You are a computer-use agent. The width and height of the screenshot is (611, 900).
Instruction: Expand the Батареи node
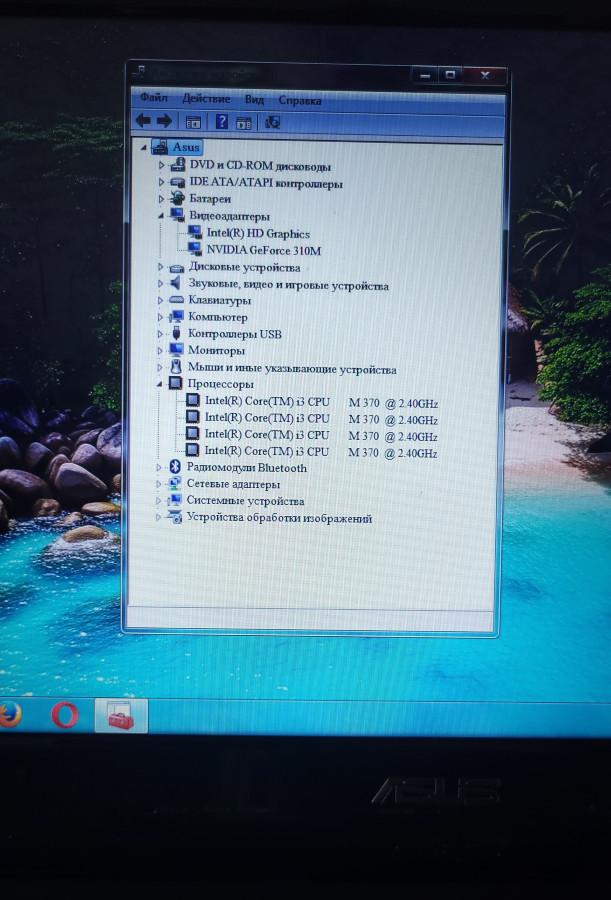tap(161, 199)
